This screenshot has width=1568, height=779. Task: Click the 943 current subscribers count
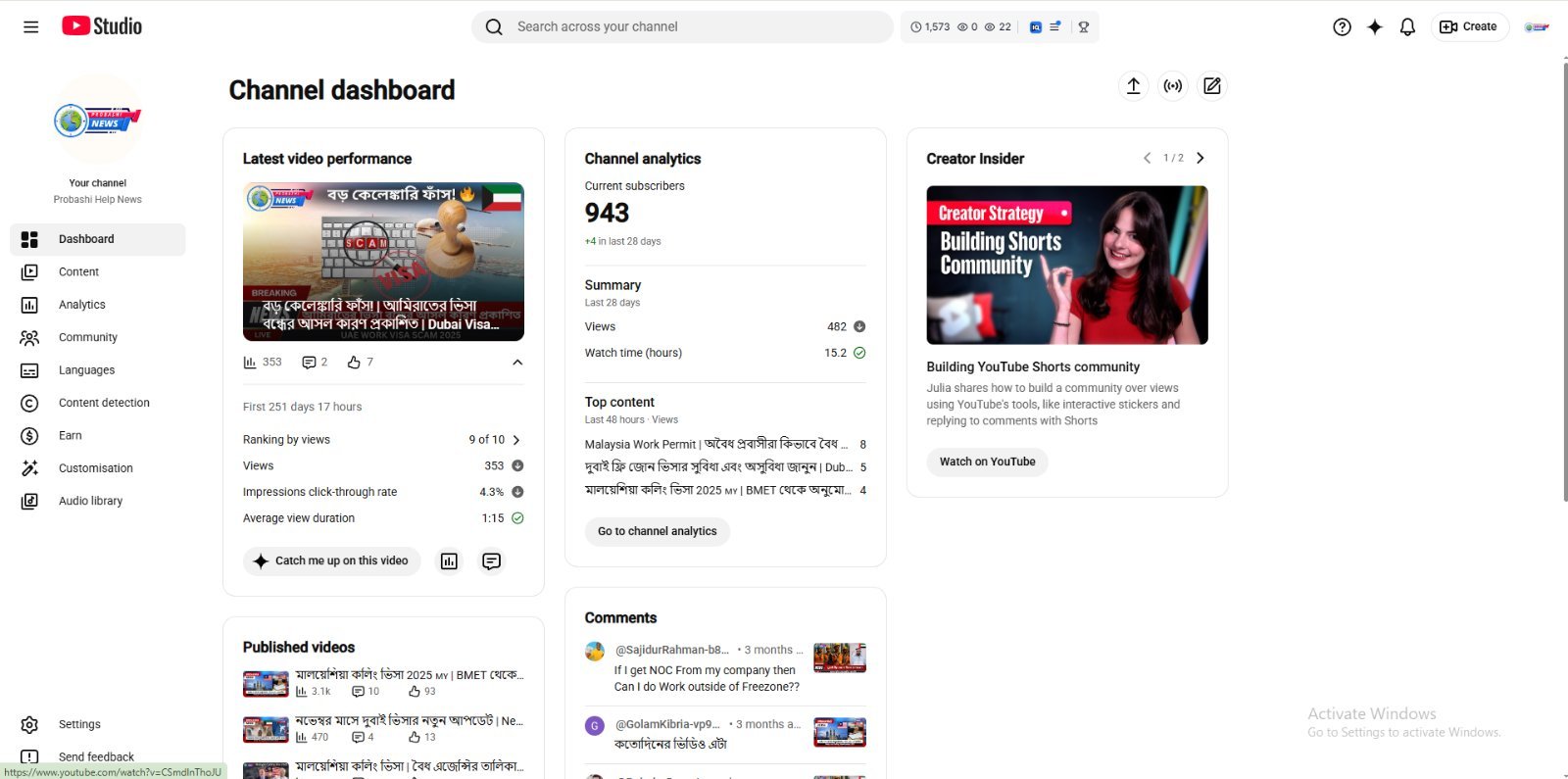(607, 213)
